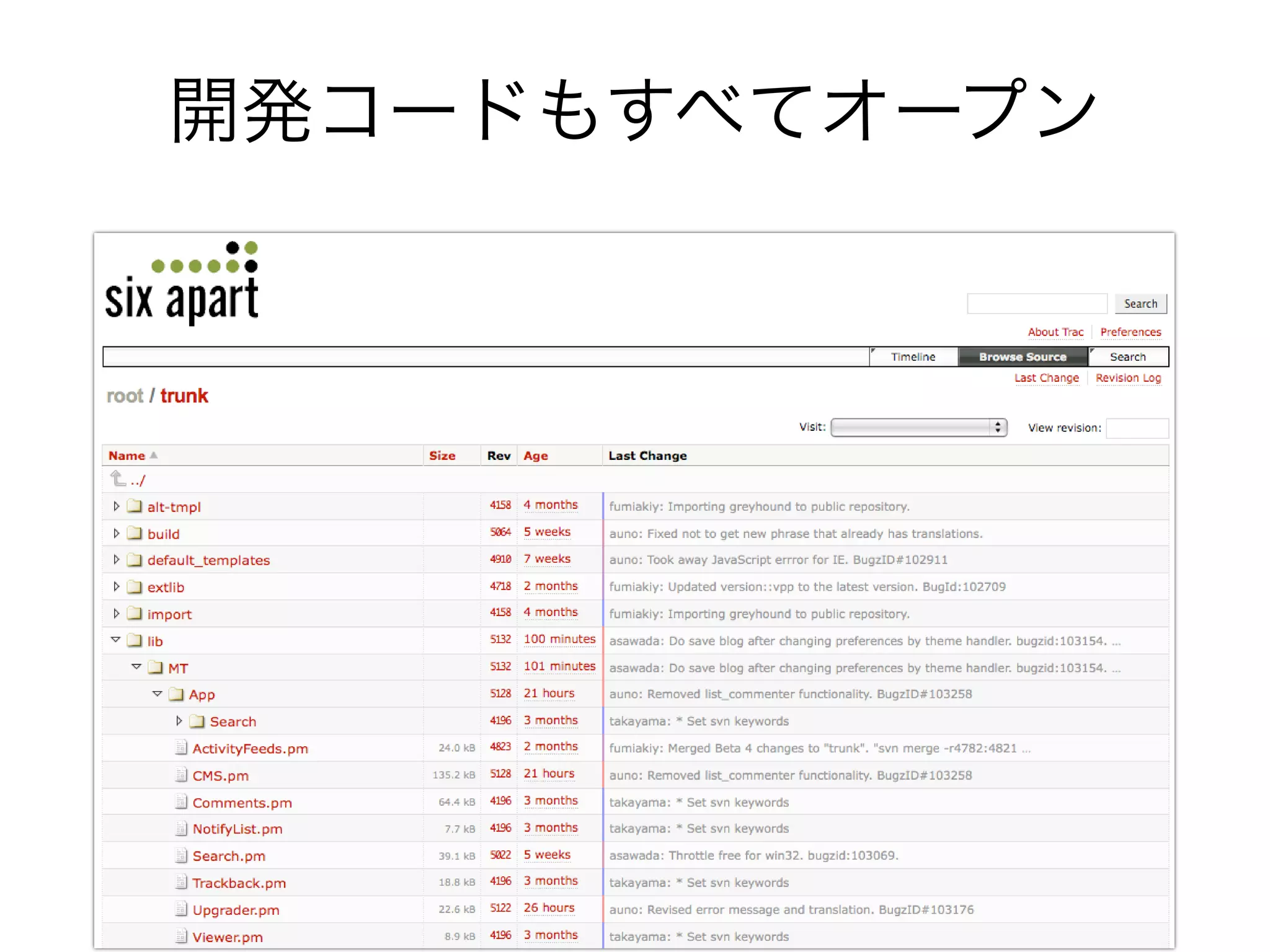Open the Revision Log link

pyautogui.click(x=1128, y=378)
